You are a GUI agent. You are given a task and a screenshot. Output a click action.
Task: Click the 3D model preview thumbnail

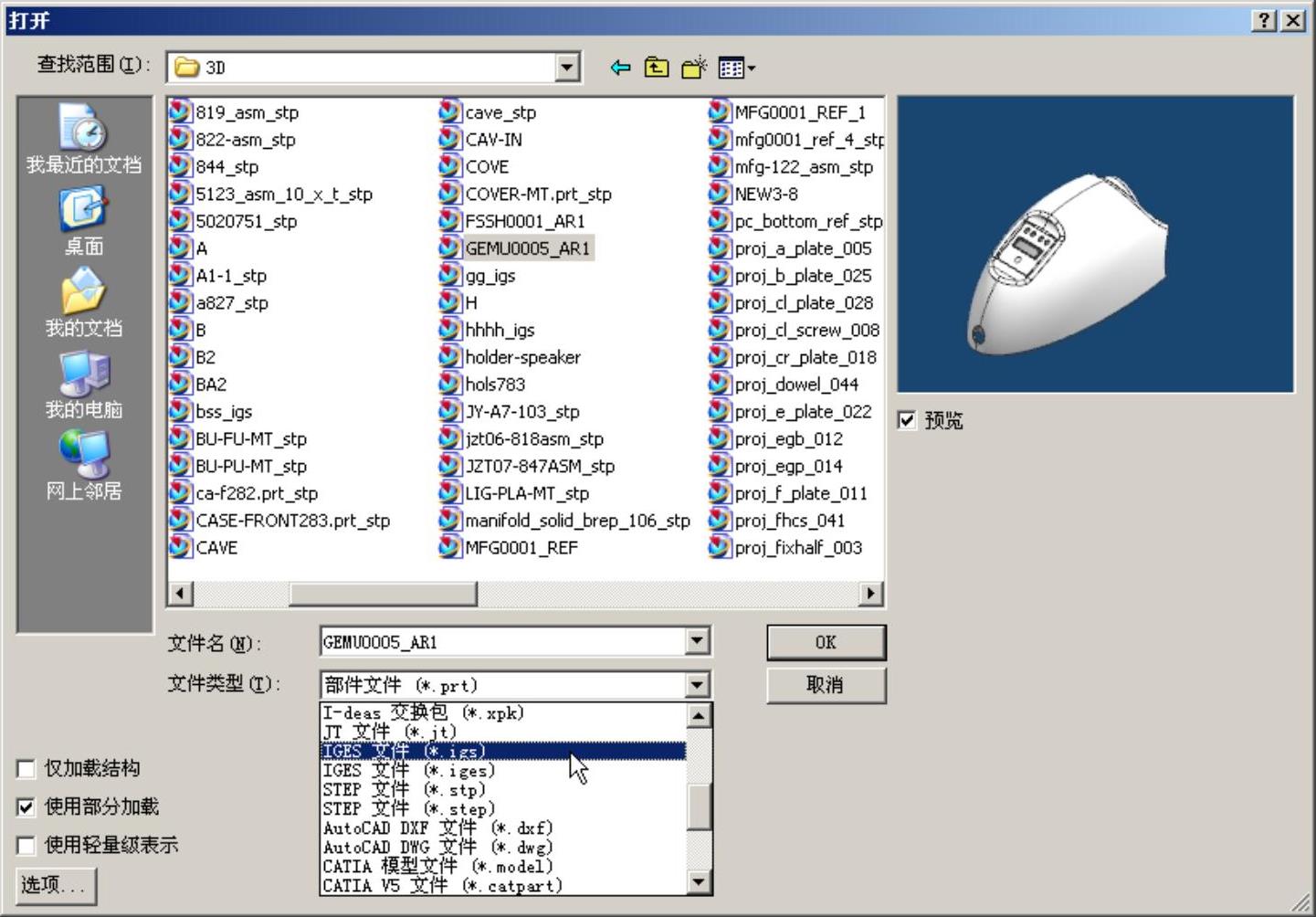coord(1095,245)
